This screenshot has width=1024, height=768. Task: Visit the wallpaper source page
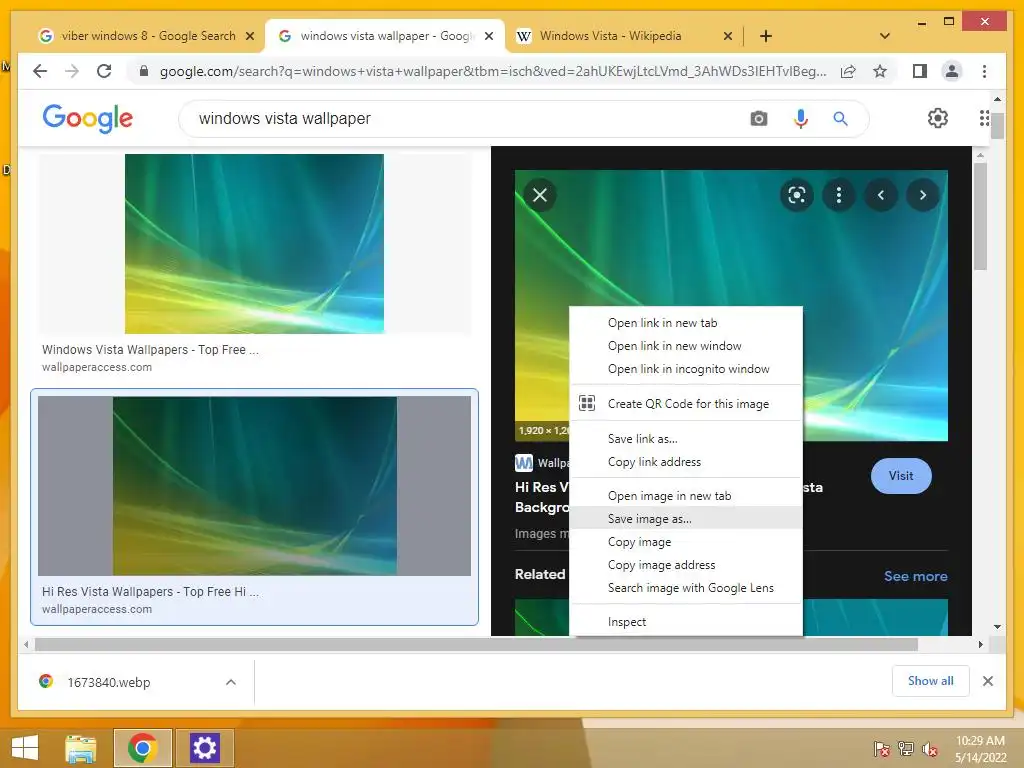pyautogui.click(x=901, y=476)
